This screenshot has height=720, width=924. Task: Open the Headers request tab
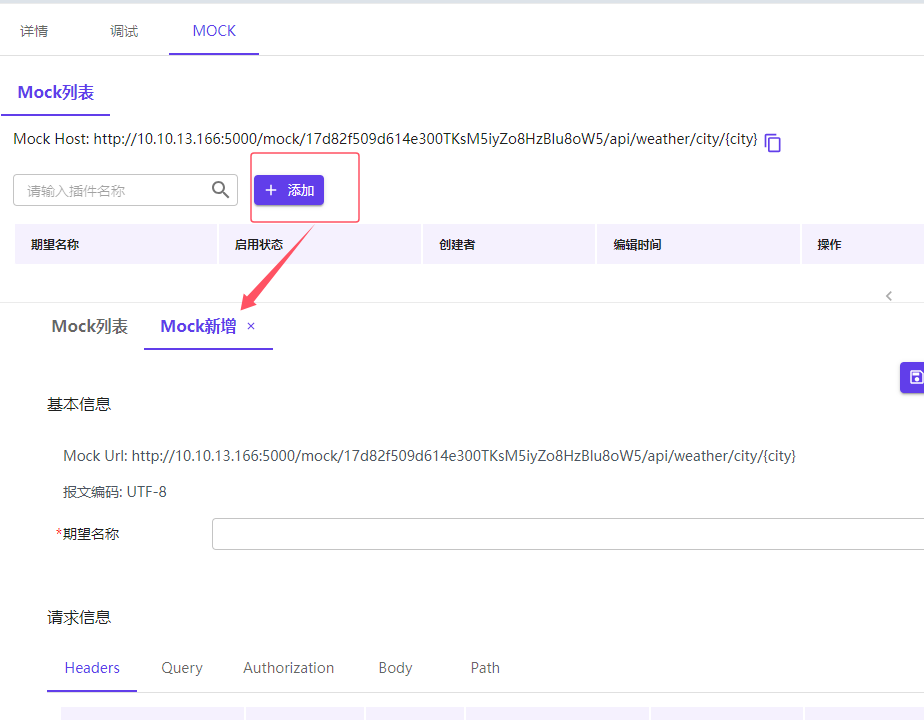(92, 668)
